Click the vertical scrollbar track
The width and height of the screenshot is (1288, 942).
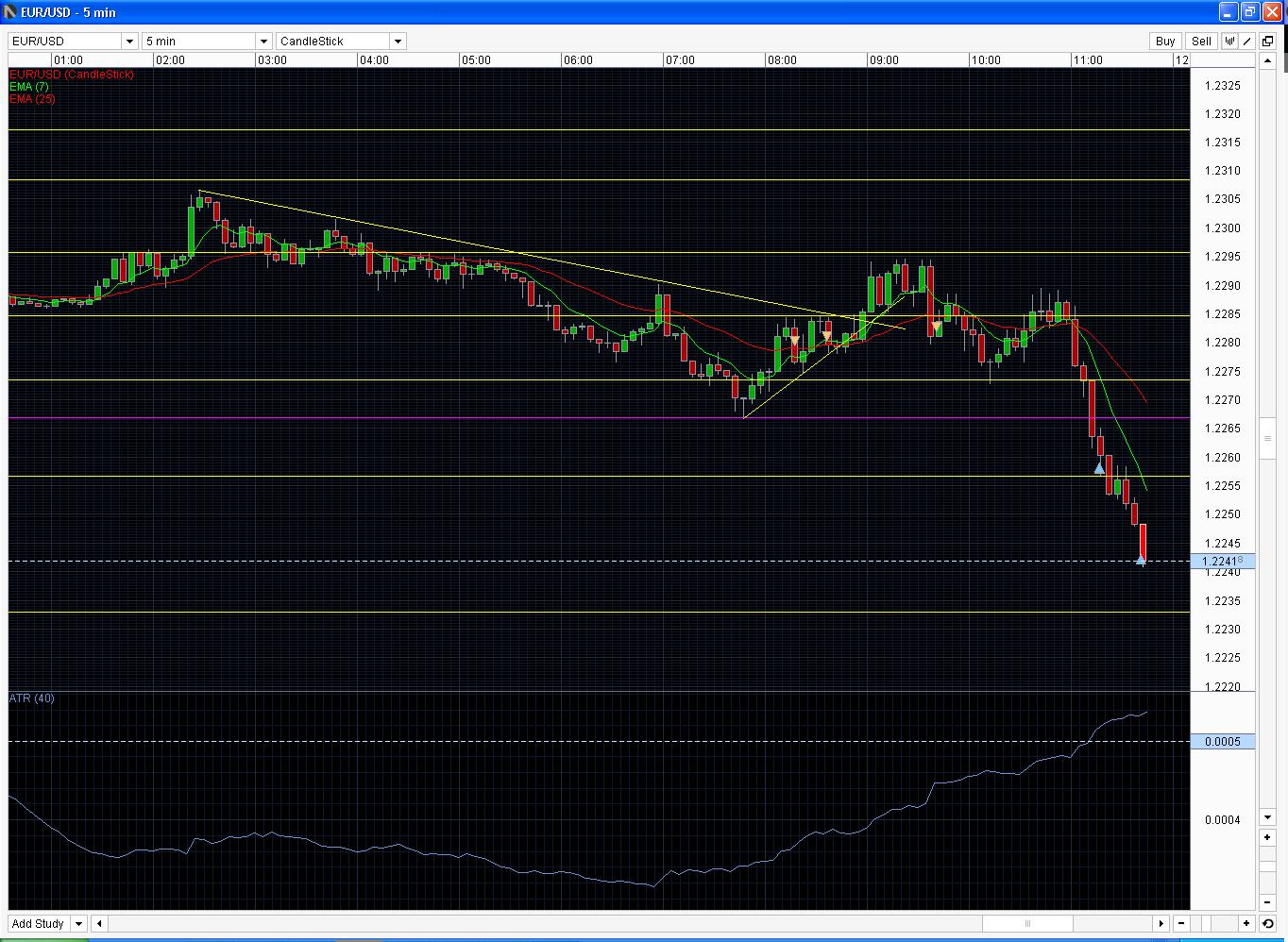point(1267,439)
